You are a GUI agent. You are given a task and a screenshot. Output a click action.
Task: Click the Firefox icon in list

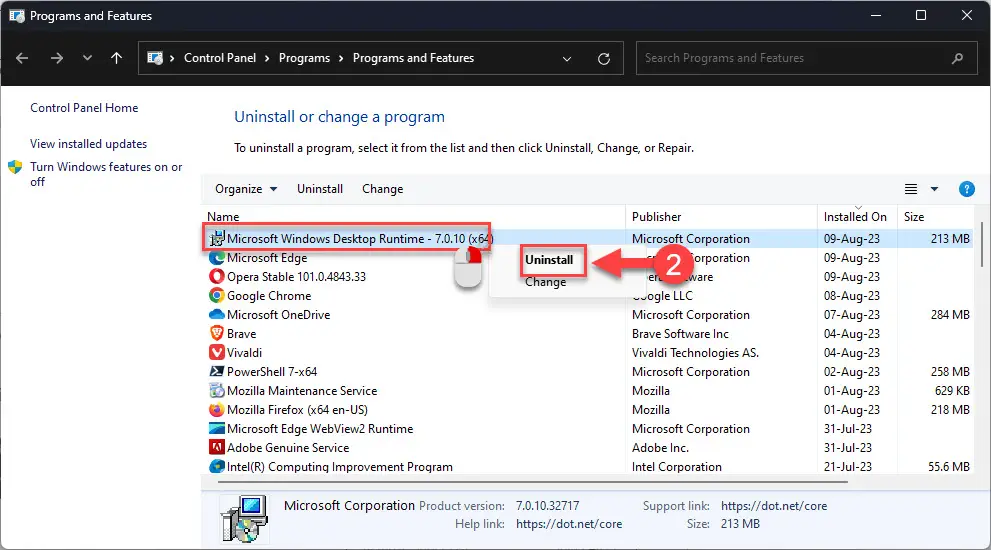217,410
